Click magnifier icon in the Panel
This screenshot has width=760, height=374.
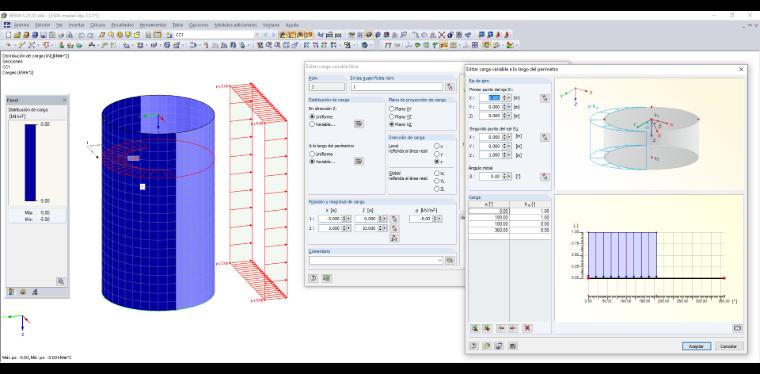61,281
